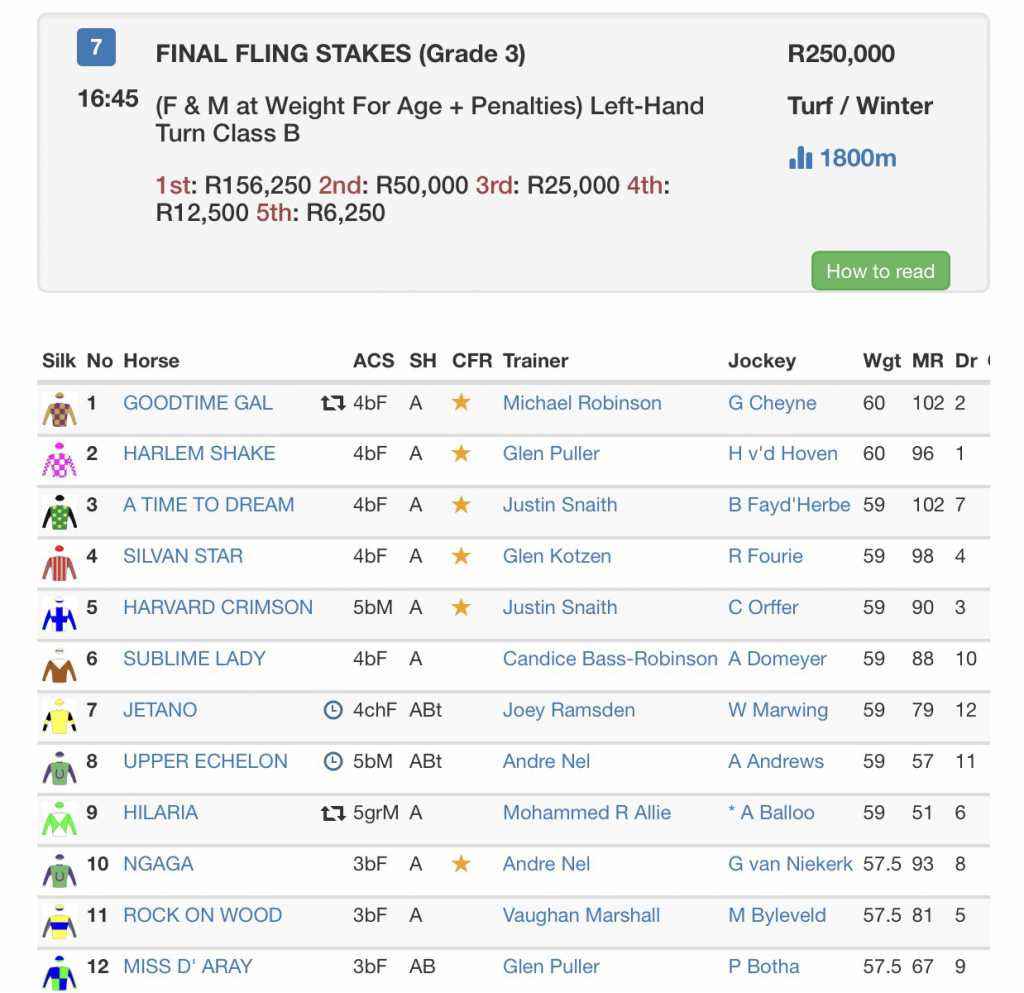1024x993 pixels.
Task: Open the MISS D' ARAY horse link
Action: tap(188, 966)
